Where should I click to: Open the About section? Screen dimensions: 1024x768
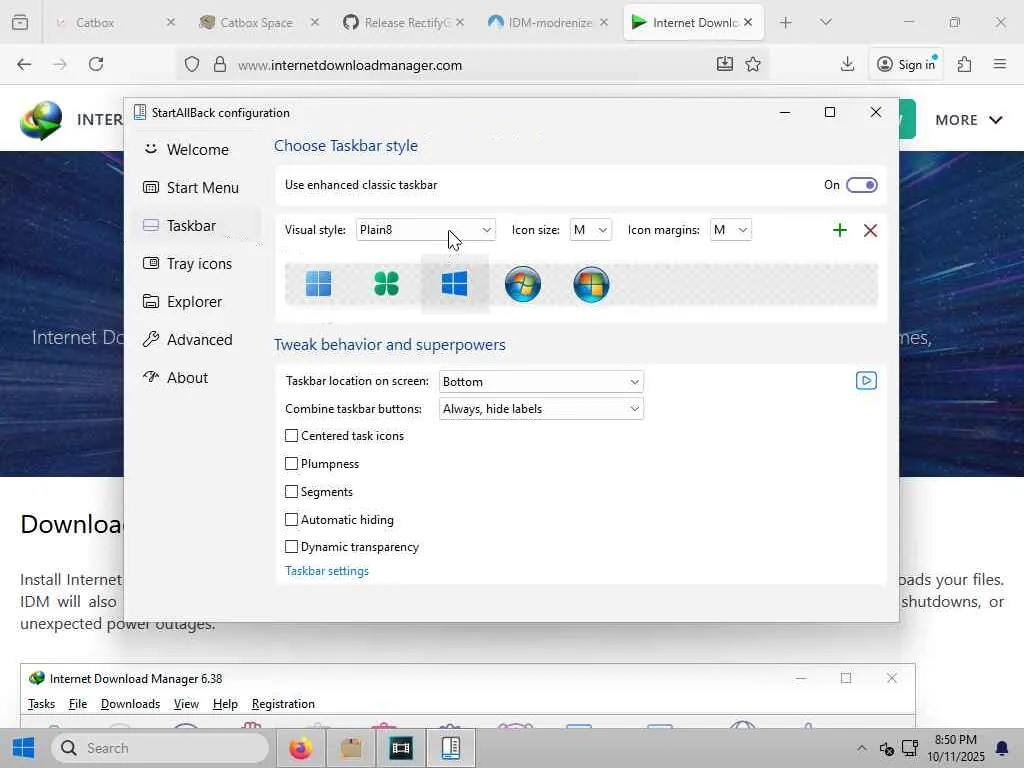pos(195,377)
